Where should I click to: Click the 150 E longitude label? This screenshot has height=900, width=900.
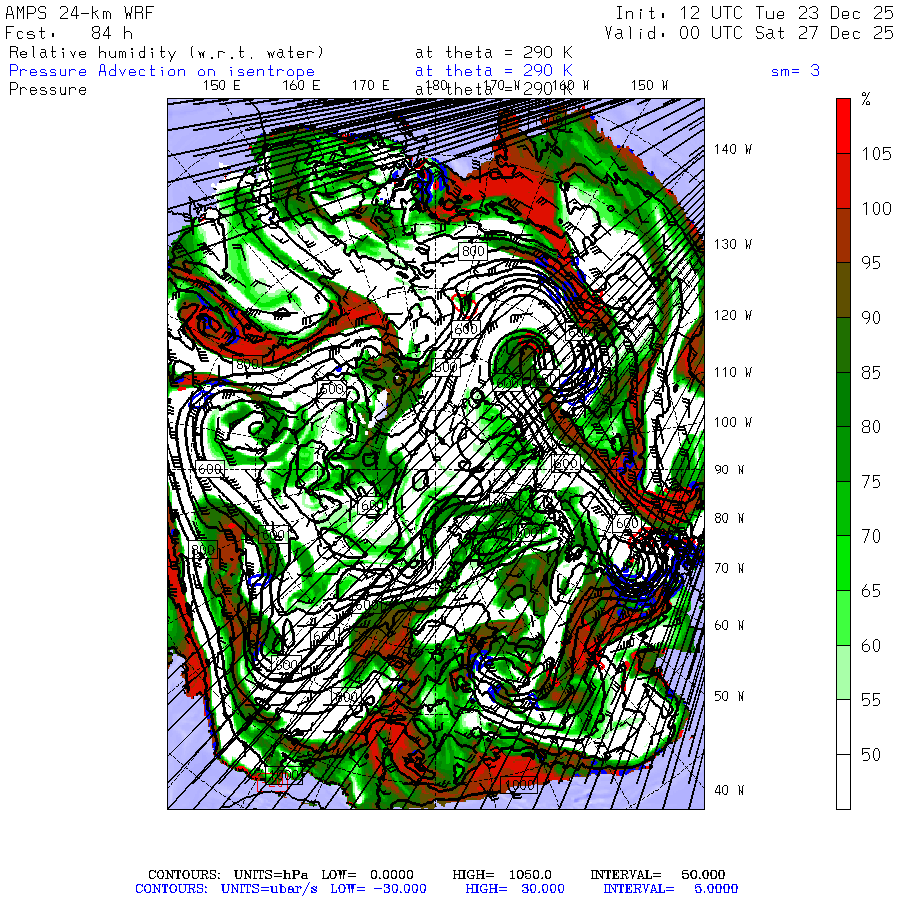(x=222, y=86)
